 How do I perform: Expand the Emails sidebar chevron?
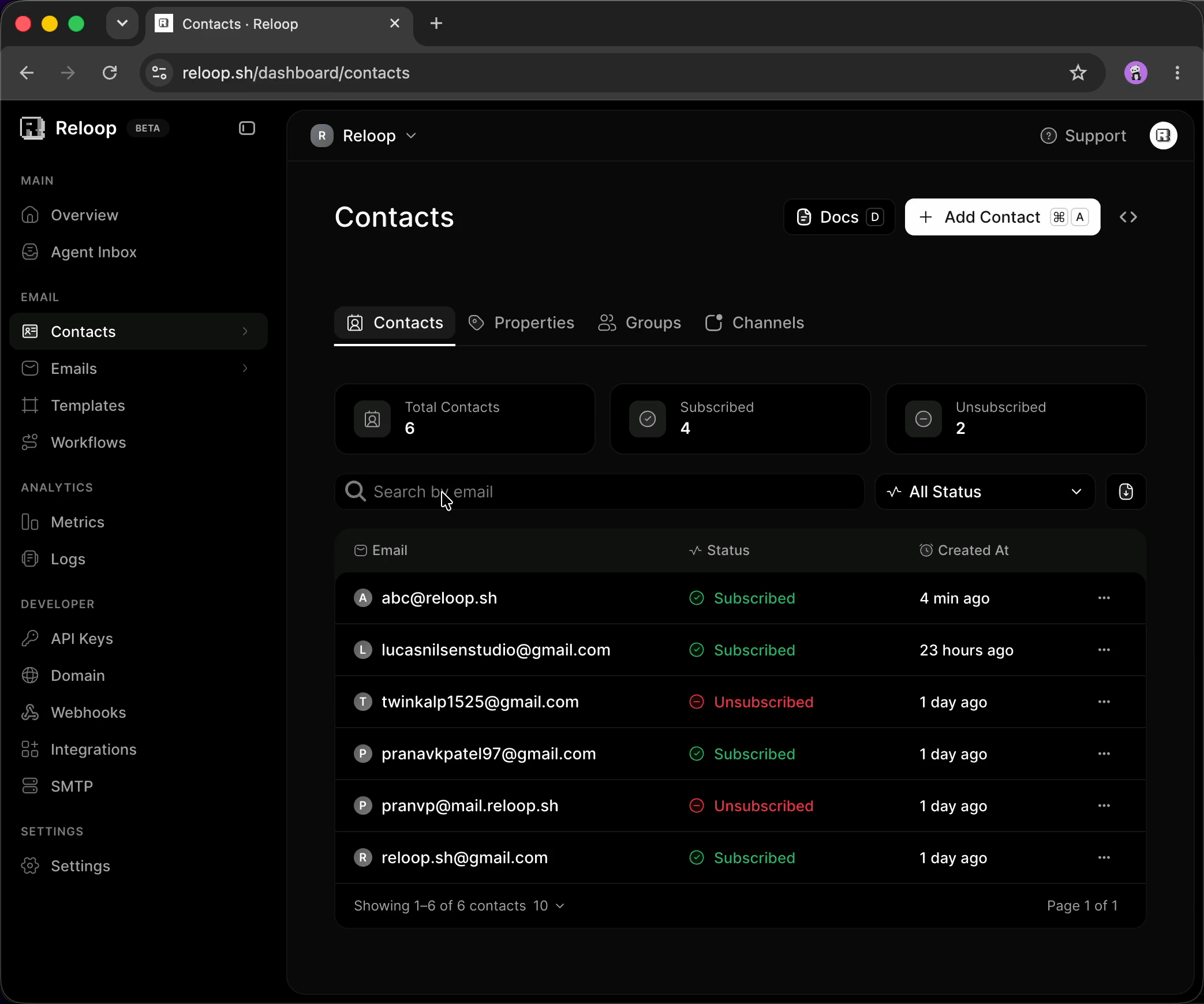245,368
